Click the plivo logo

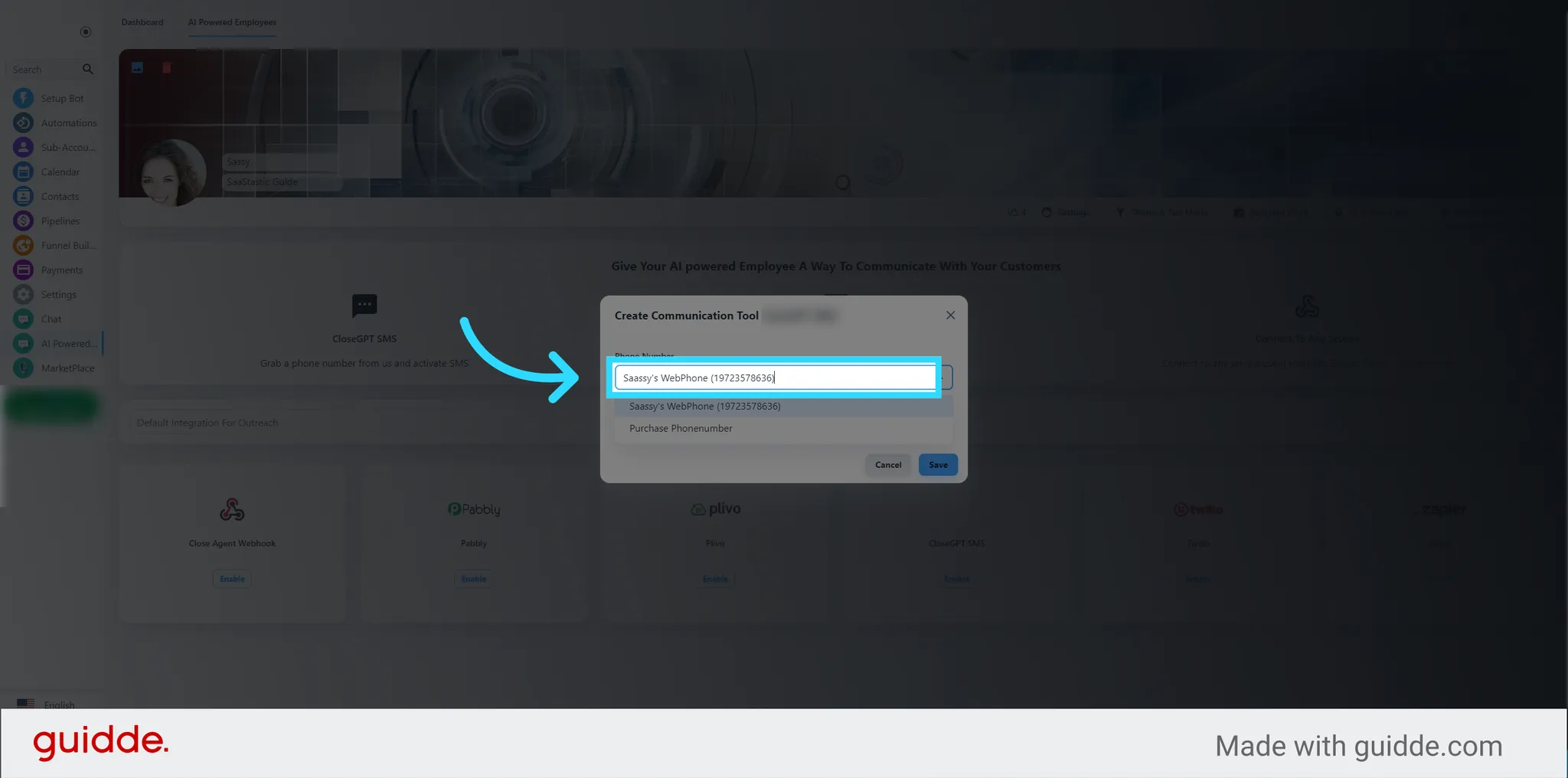coord(716,508)
